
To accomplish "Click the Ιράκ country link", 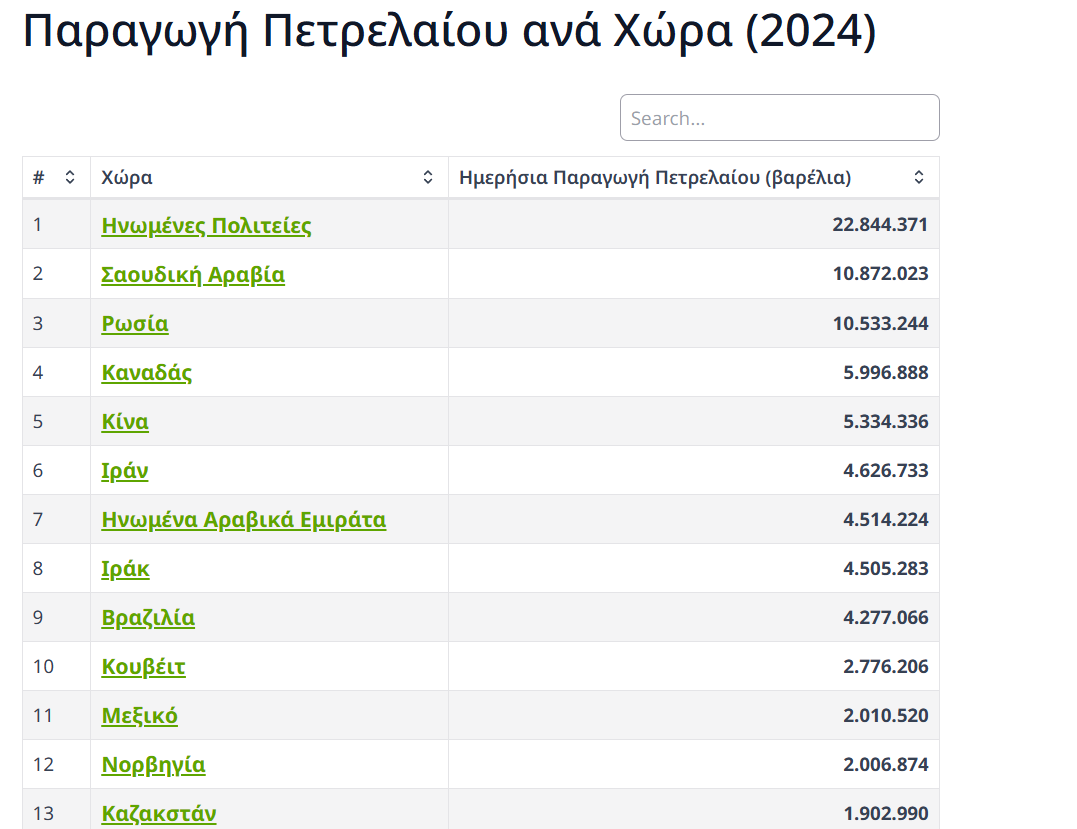I will click(126, 569).
